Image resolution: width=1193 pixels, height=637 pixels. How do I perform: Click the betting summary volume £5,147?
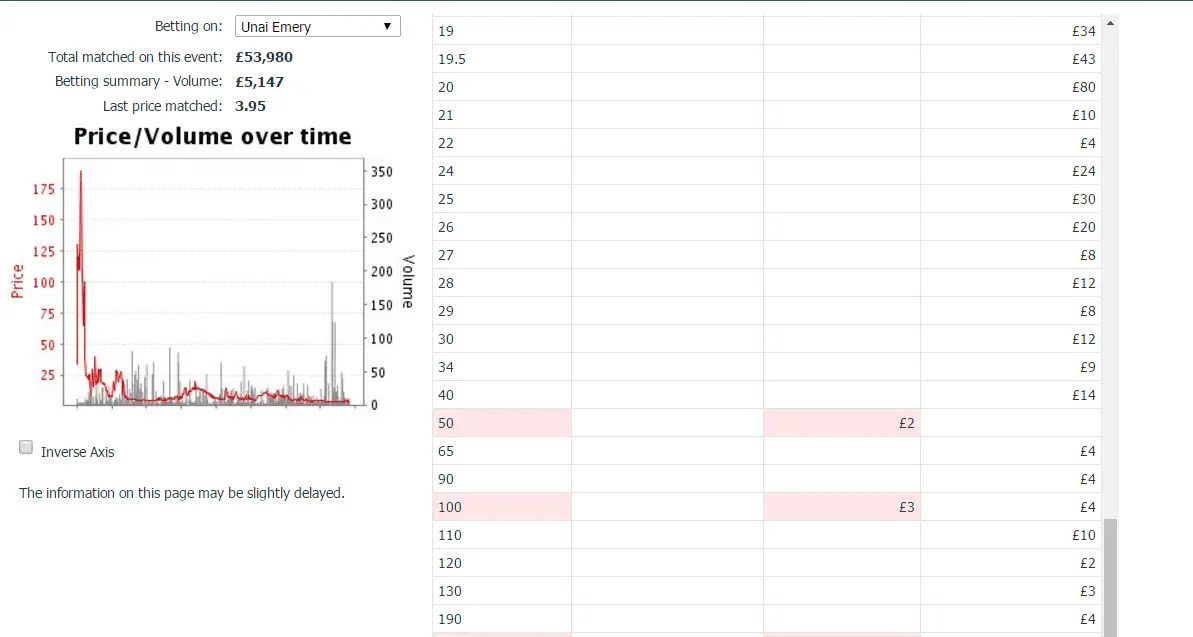coord(259,82)
